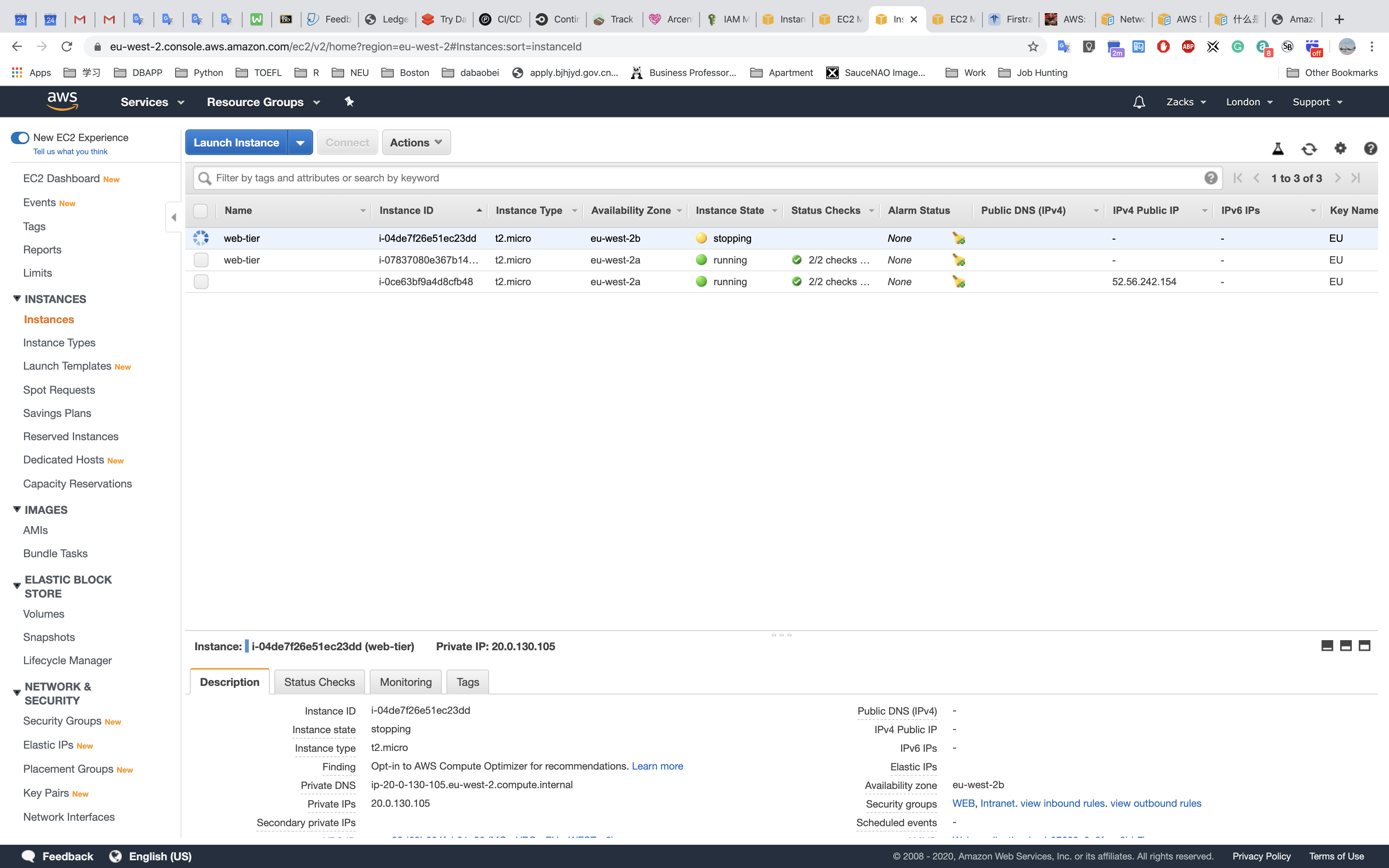Screen dimensions: 1389x868
Task: Expand the Launch Instance dropdown arrow
Action: 300,143
